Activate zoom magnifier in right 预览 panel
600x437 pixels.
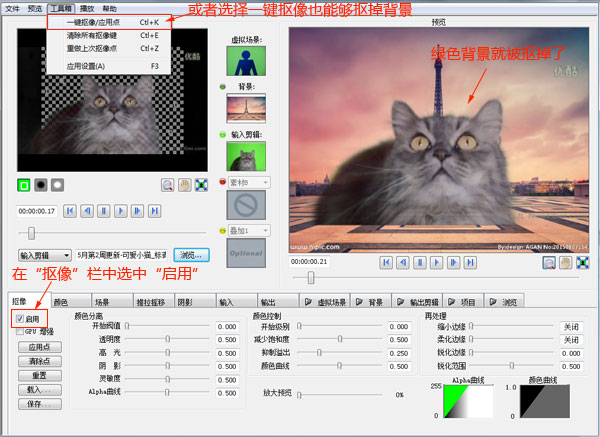pos(549,263)
